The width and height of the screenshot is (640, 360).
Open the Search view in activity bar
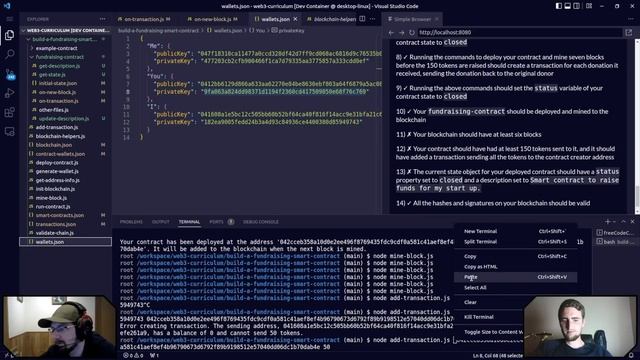coord(9,54)
